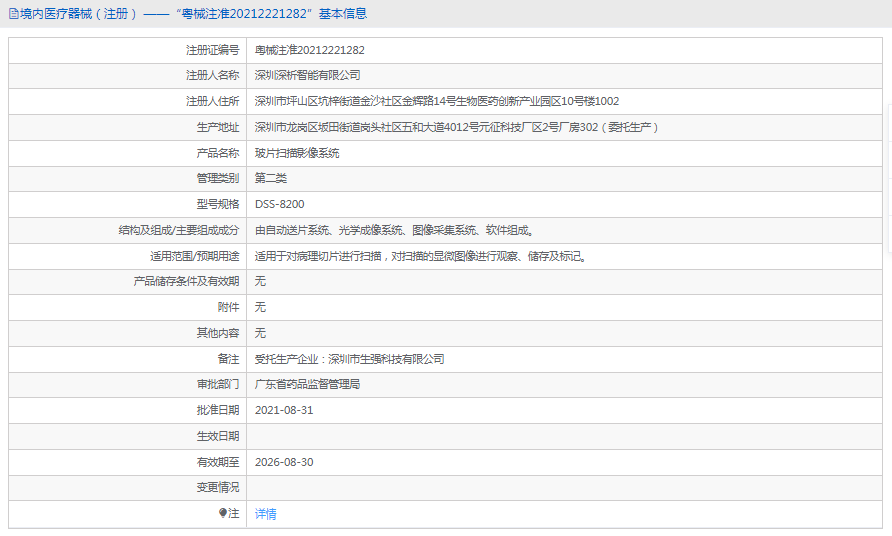The image size is (892, 536).
Task: Click the 结构及组成/主要组成成分 label
Action: 179,230
